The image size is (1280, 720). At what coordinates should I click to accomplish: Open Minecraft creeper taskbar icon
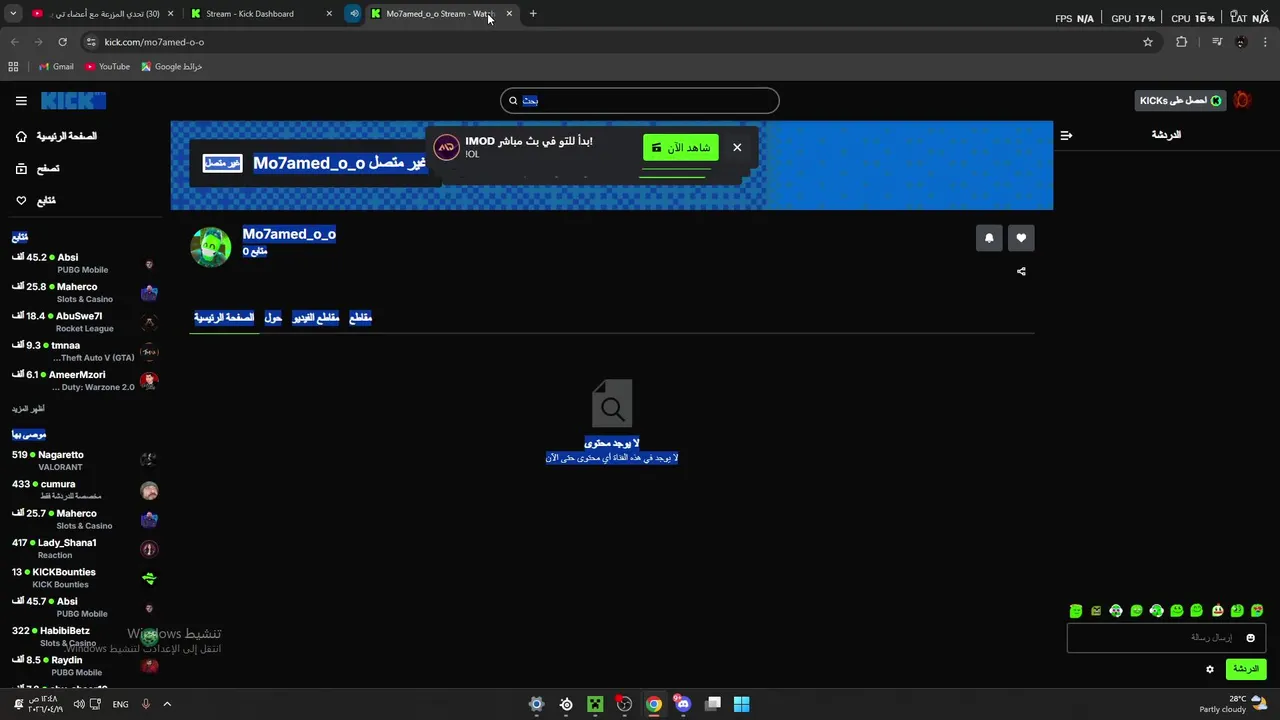pos(595,704)
